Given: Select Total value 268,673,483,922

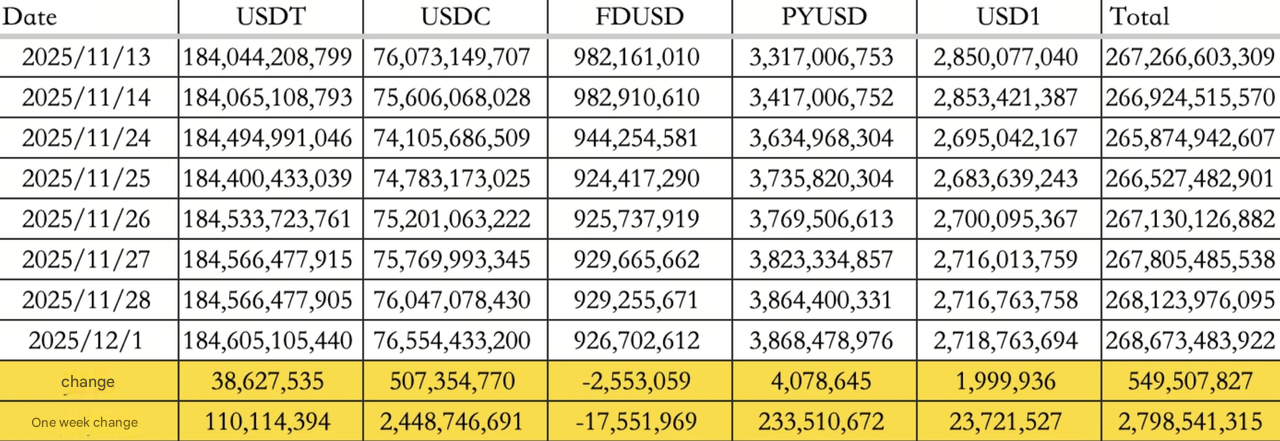Looking at the screenshot, I should (x=1190, y=341).
